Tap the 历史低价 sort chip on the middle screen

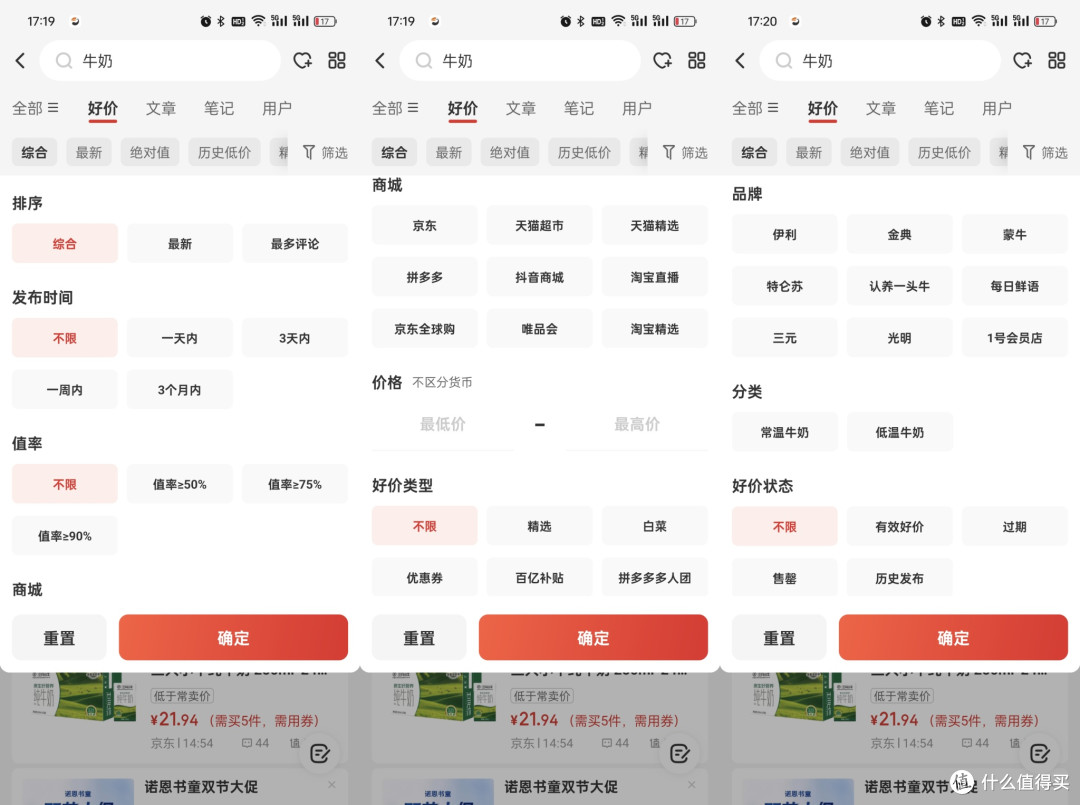pos(584,152)
